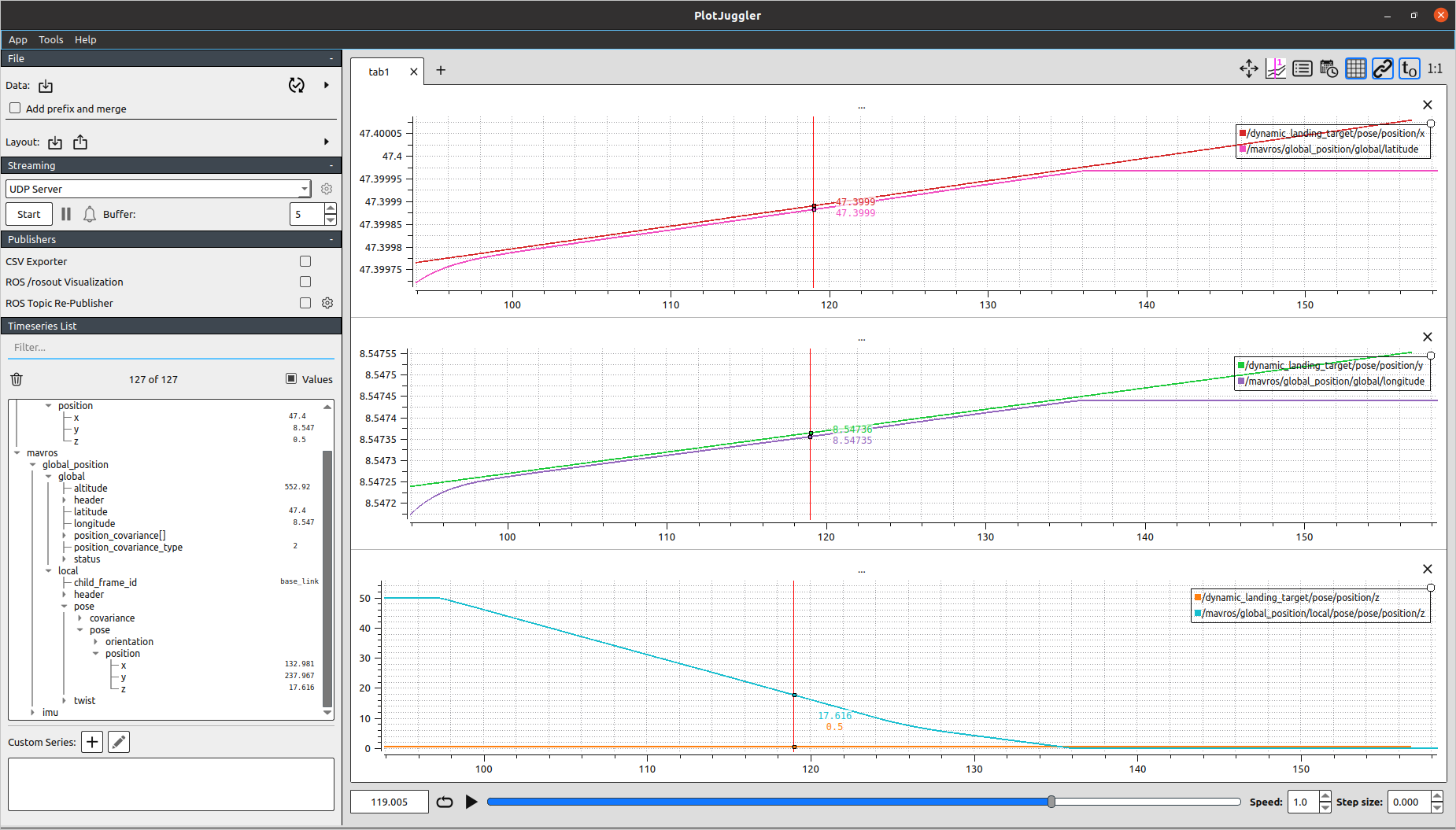
Task: Expand the twist tree node
Action: coord(64,700)
